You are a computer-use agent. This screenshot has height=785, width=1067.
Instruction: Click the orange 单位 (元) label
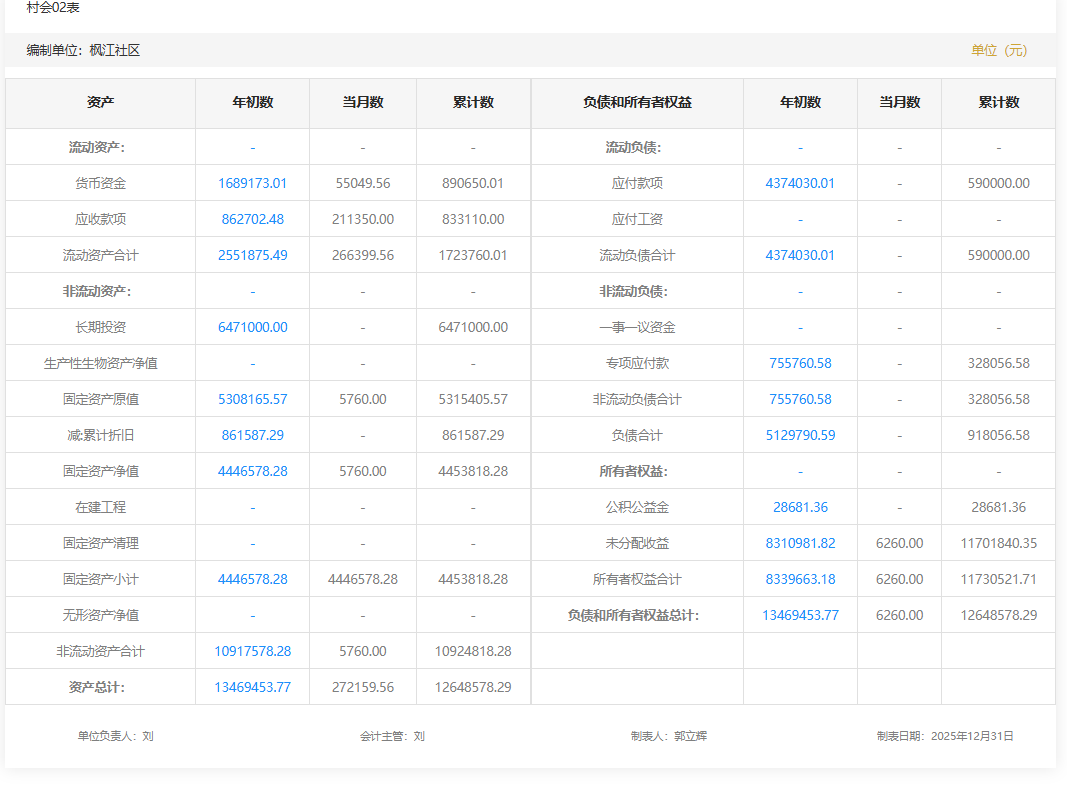(998, 50)
